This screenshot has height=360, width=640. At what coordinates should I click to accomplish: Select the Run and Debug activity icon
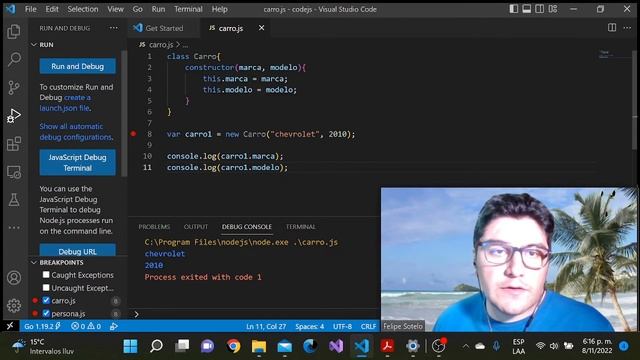click(x=14, y=116)
